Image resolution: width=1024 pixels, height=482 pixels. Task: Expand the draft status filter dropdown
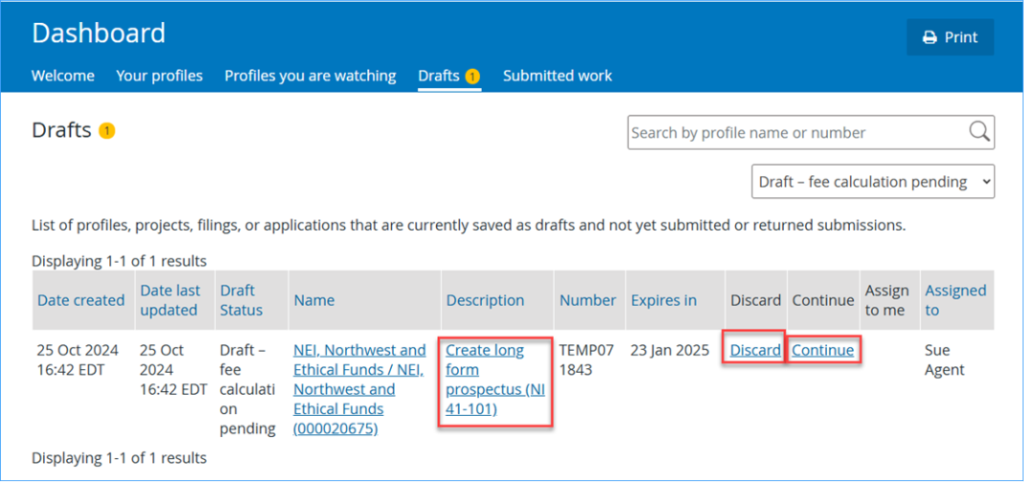(x=872, y=182)
